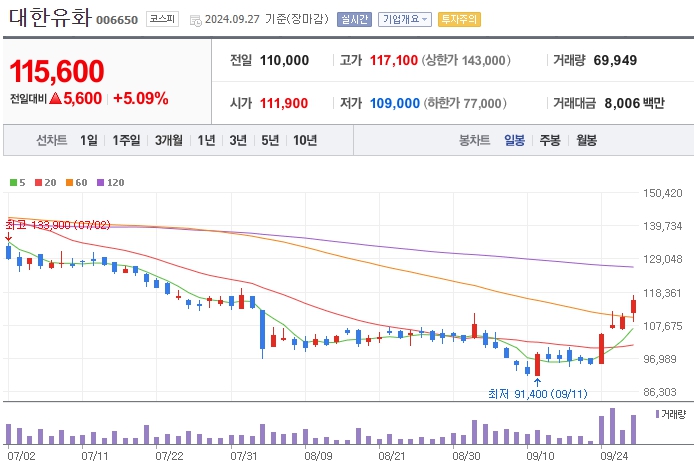Select the 1주일 line chart tab

pyautogui.click(x=126, y=140)
